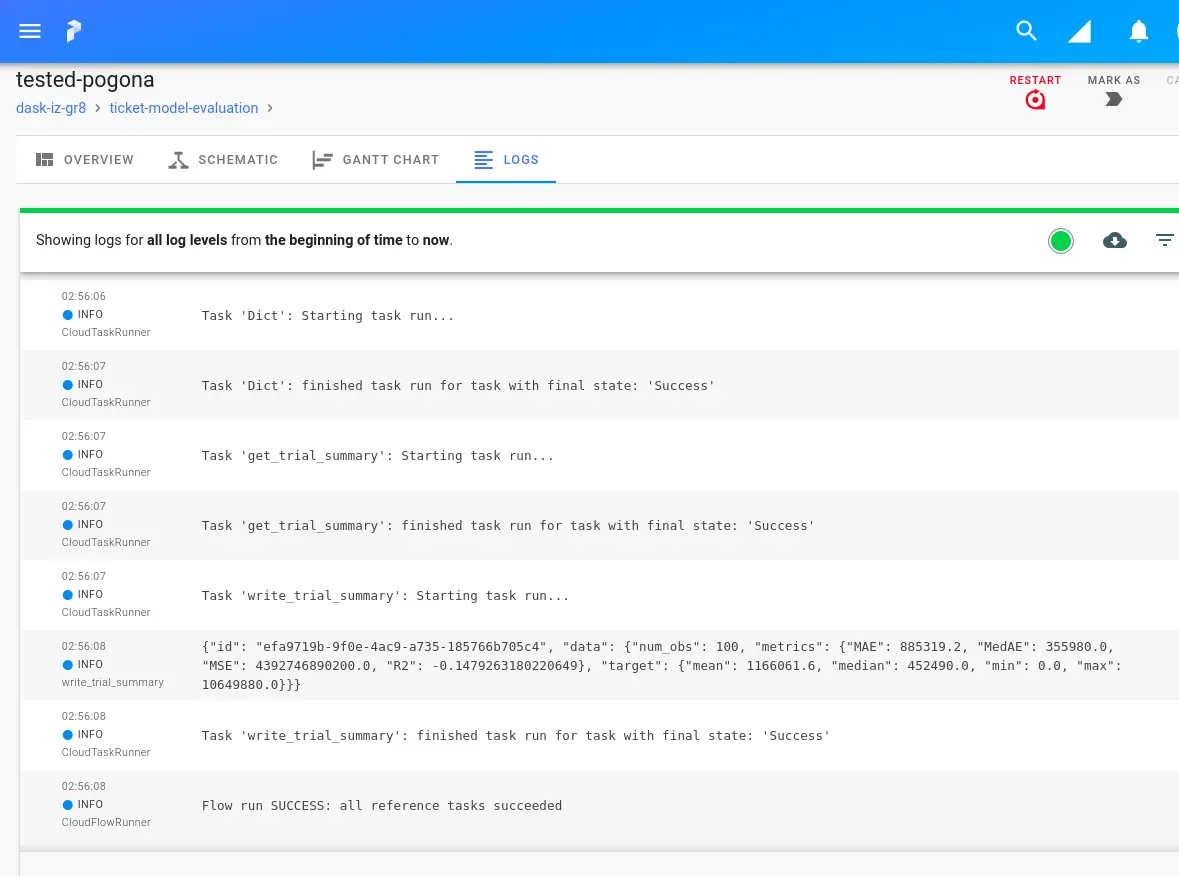Select the write_trial_summary JSON log entry
Screen dimensions: 1179x876
coord(600,665)
